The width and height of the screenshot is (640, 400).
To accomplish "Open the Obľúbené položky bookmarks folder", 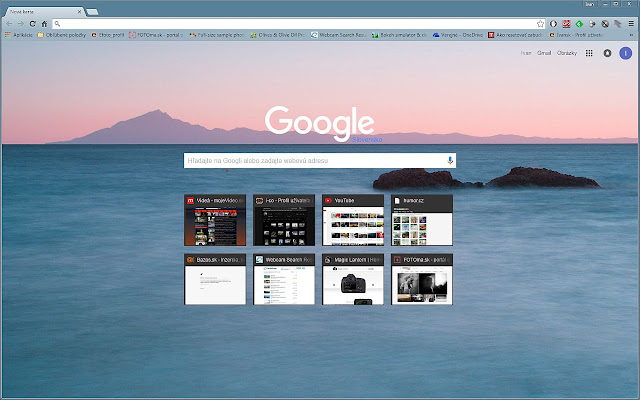I will click(62, 35).
